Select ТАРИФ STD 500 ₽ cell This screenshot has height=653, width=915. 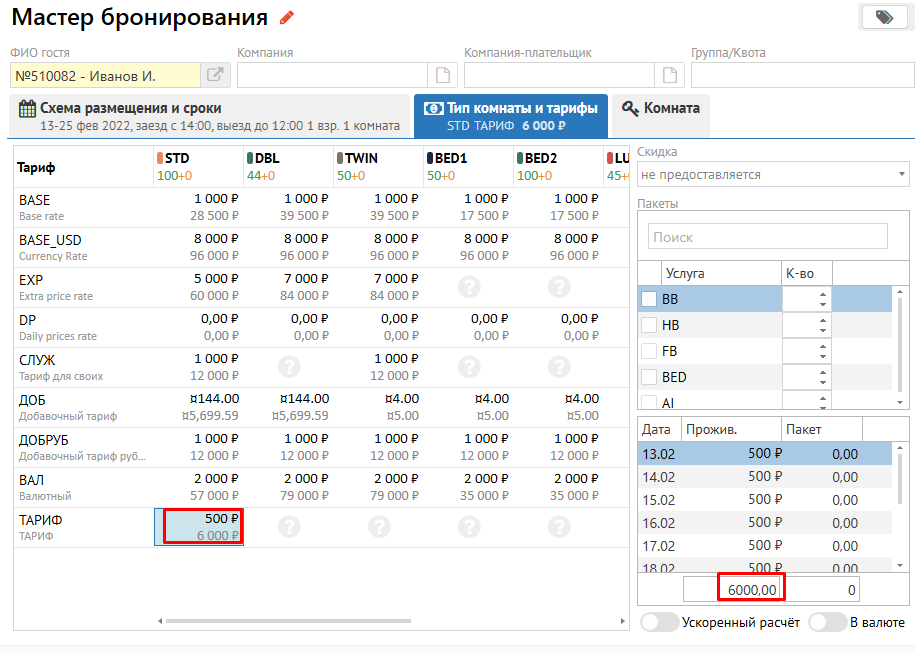[198, 527]
